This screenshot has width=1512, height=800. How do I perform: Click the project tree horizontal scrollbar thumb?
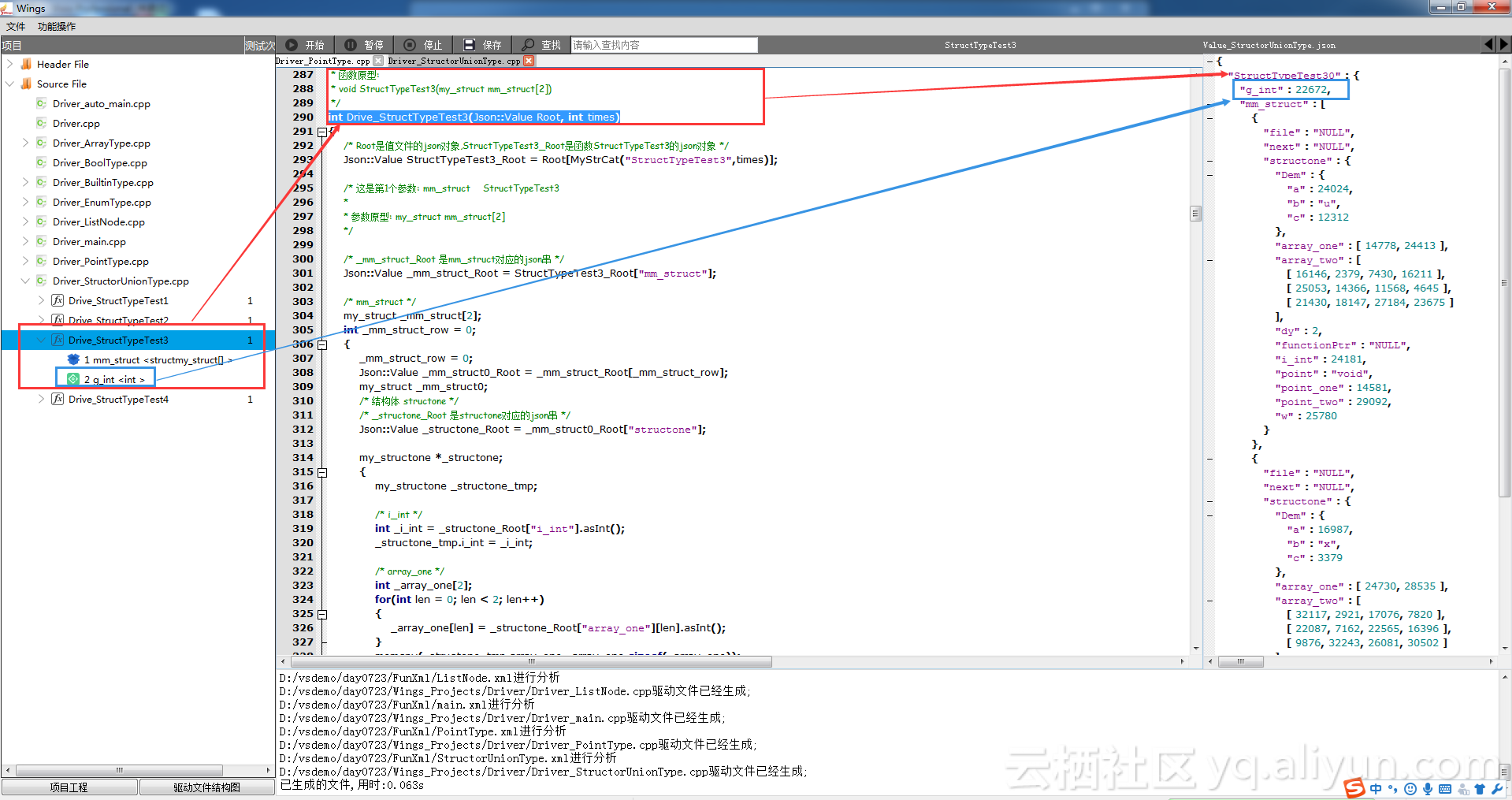click(120, 770)
